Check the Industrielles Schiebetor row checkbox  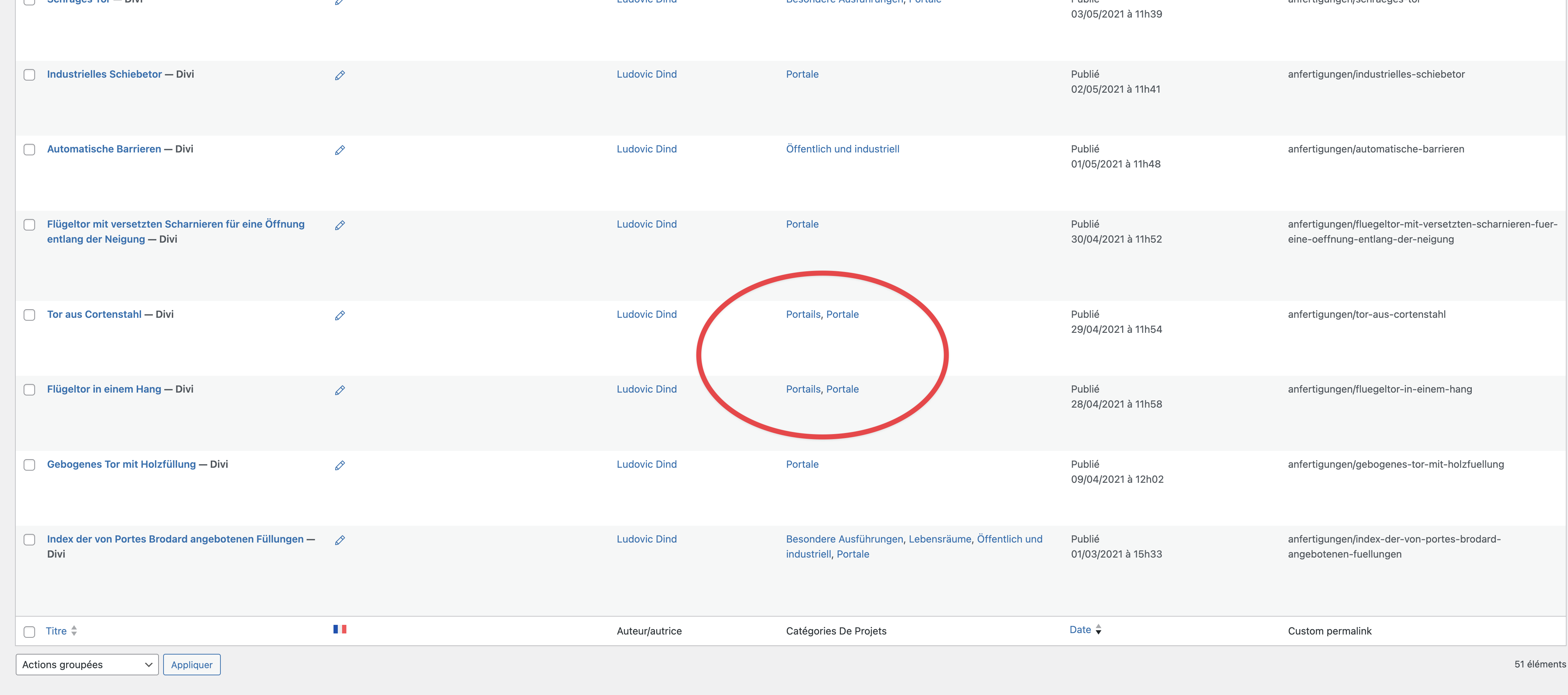click(x=29, y=75)
